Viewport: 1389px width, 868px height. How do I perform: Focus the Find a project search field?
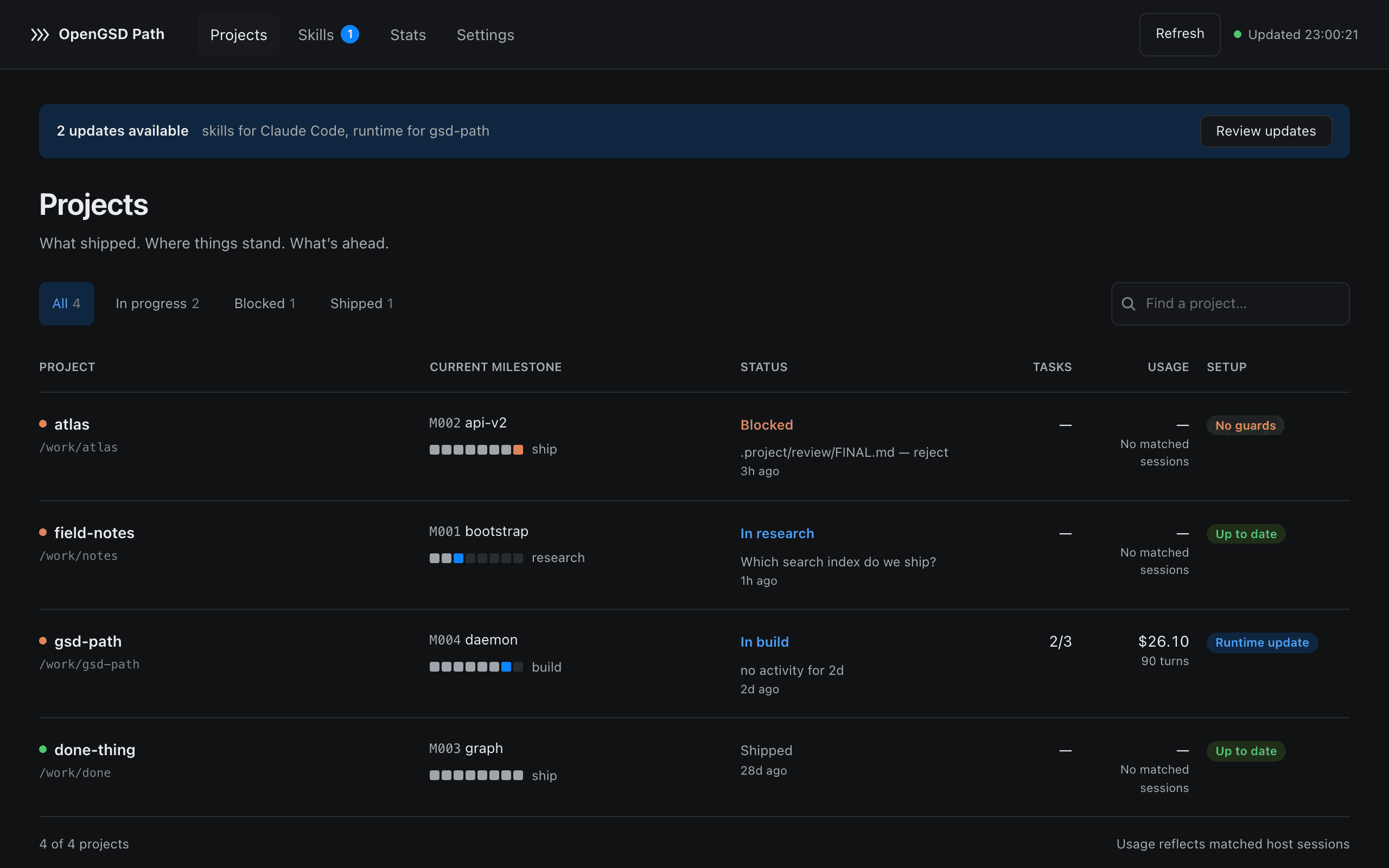[x=1230, y=304]
